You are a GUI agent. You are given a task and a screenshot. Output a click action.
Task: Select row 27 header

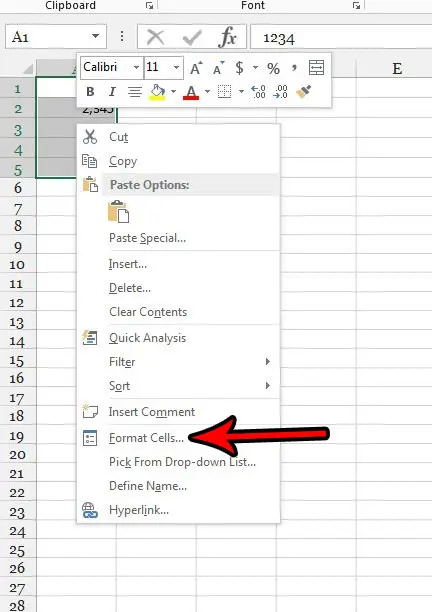click(x=18, y=588)
